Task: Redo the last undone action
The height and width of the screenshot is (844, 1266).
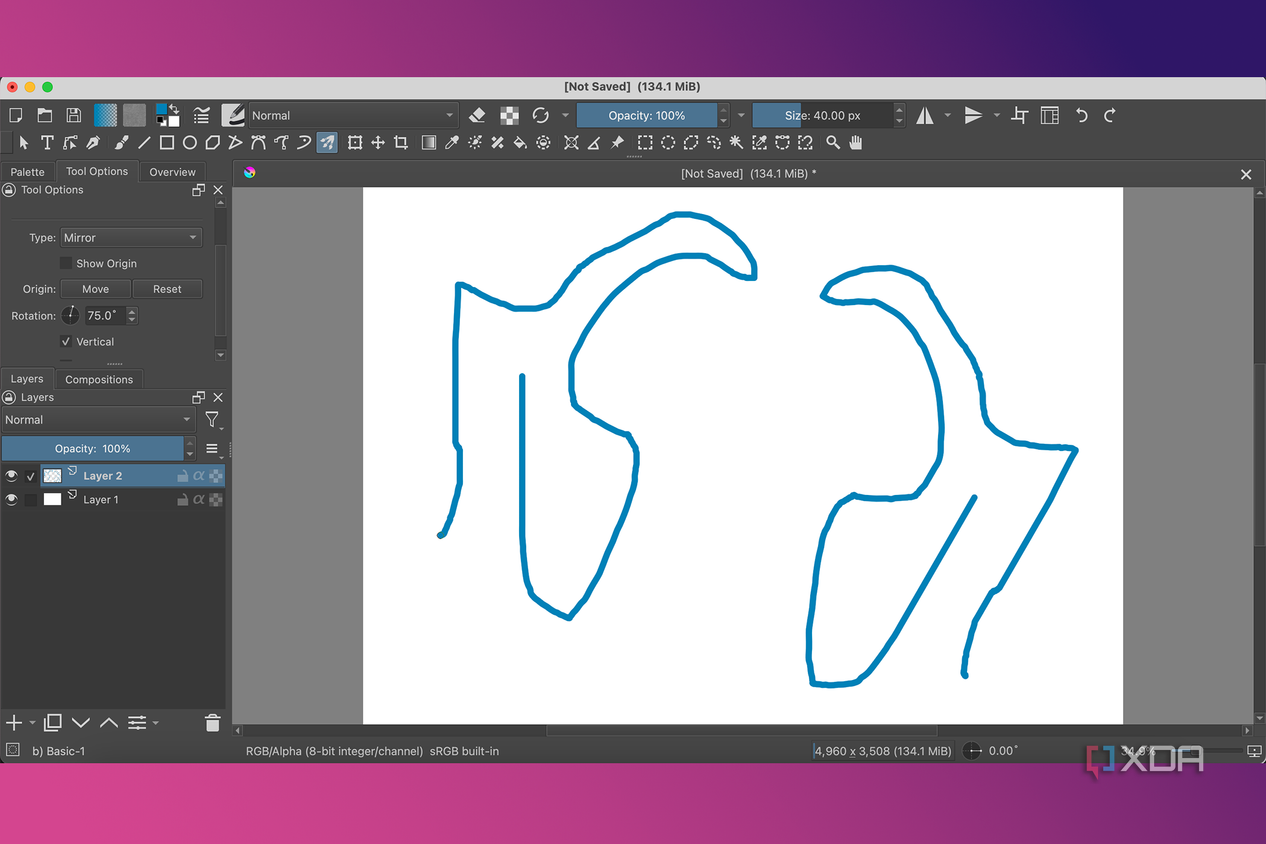Action: [1109, 116]
